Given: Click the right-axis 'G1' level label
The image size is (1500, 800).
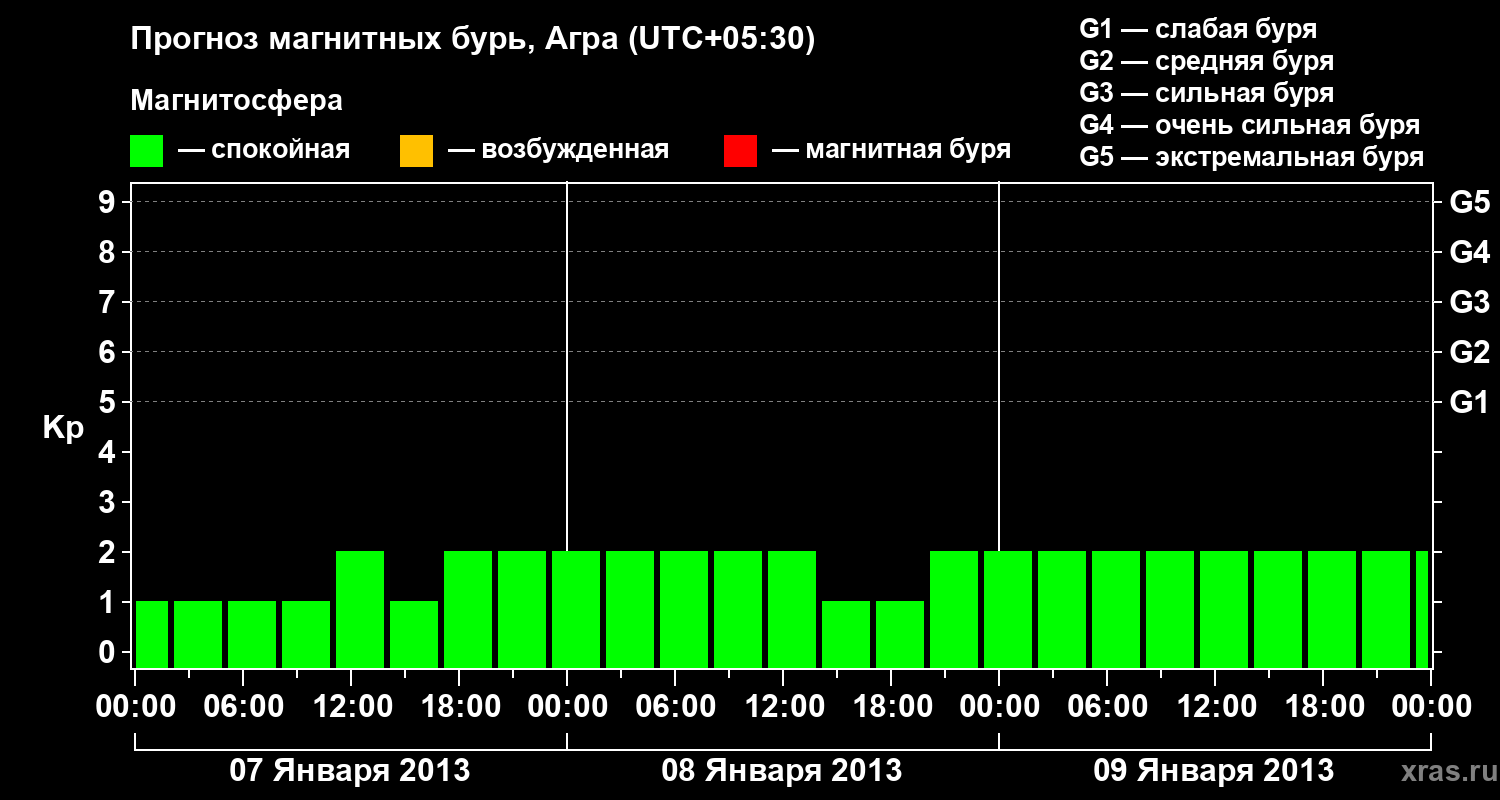Looking at the screenshot, I should 1469,402.
